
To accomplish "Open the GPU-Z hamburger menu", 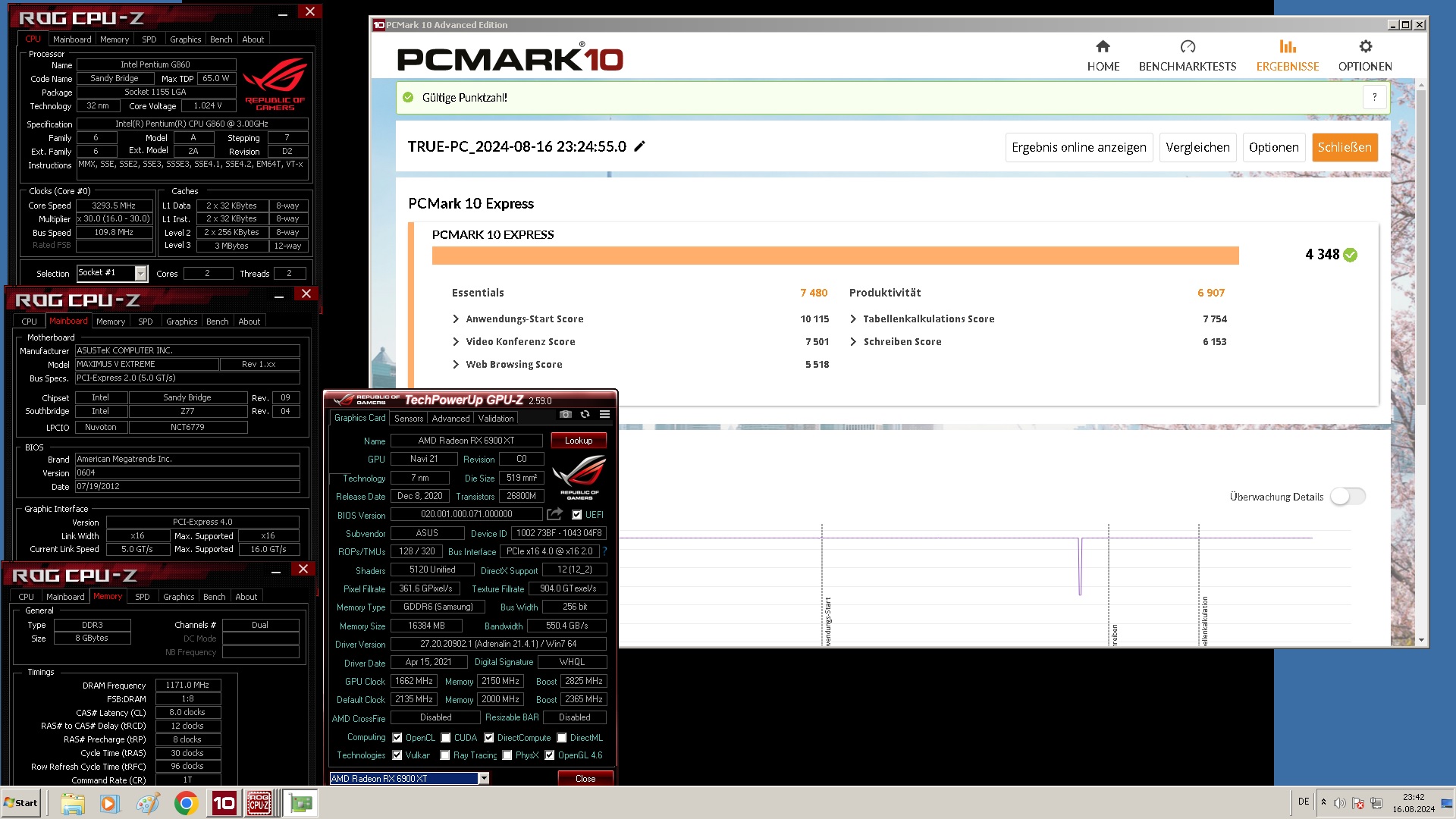I will (604, 414).
